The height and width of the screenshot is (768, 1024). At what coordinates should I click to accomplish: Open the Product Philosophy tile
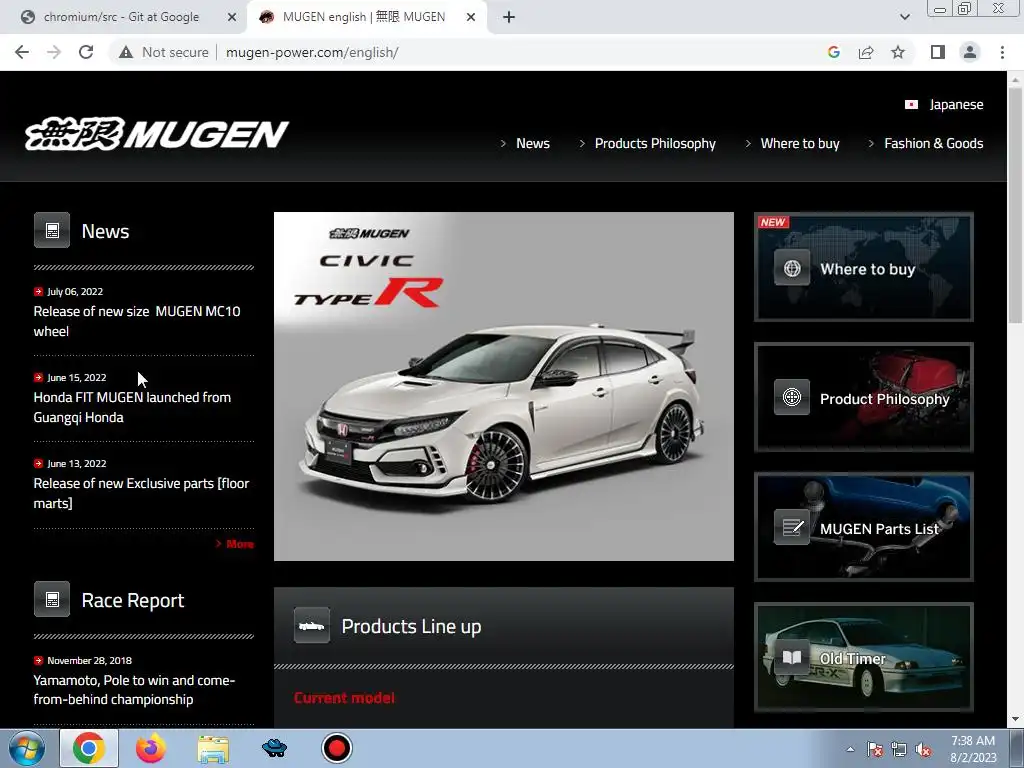pos(864,397)
